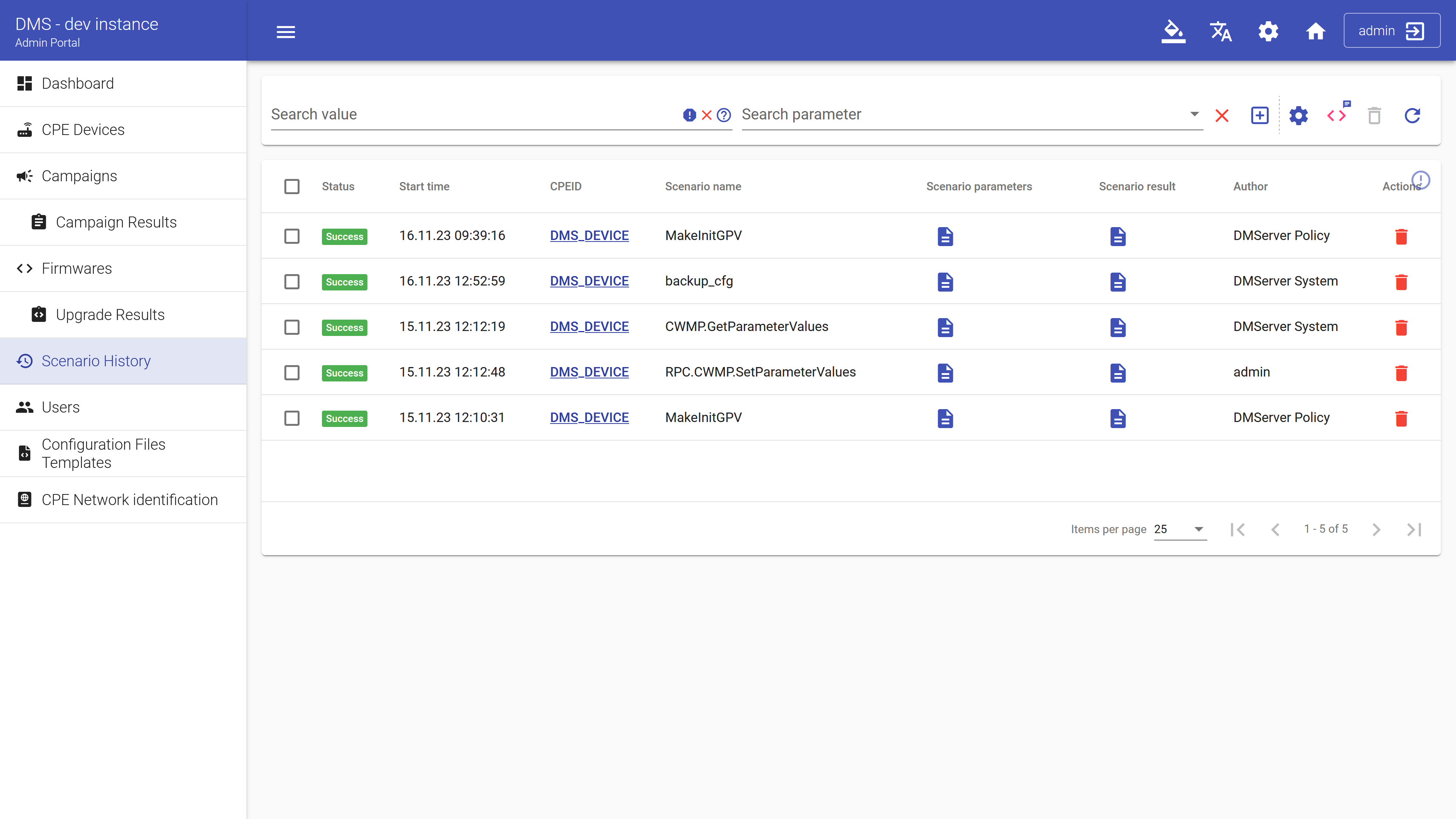Click the home icon in header
Image resolution: width=1456 pixels, height=819 pixels.
[1315, 31]
